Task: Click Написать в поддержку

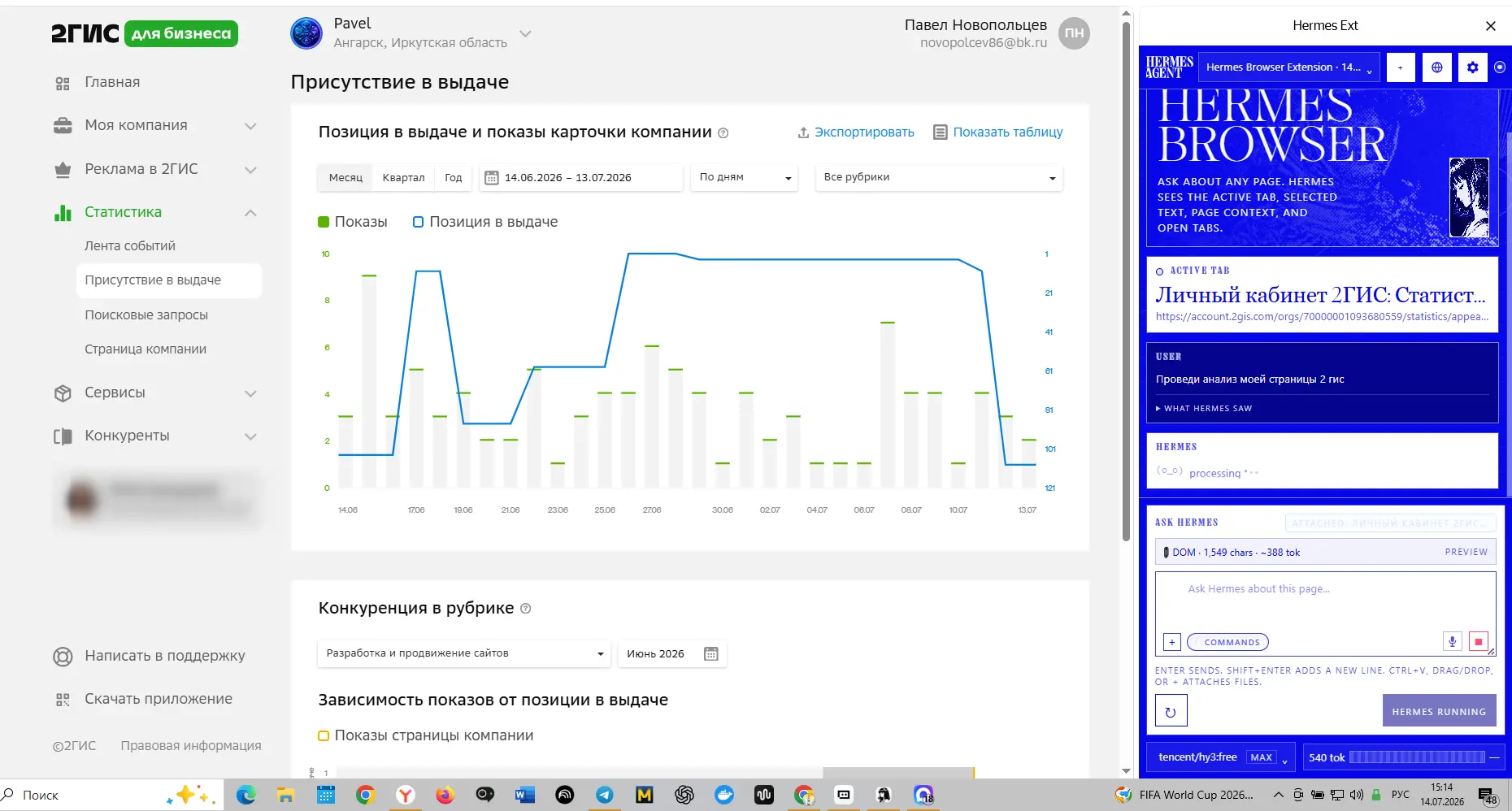Action: point(150,656)
